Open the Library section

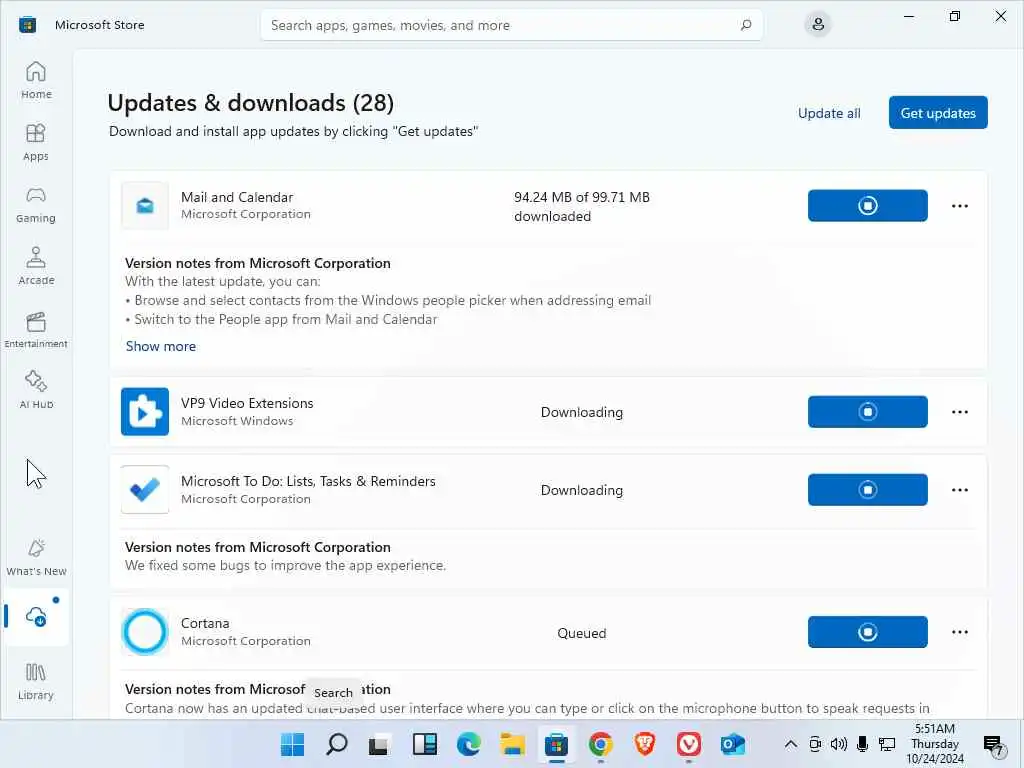point(36,681)
